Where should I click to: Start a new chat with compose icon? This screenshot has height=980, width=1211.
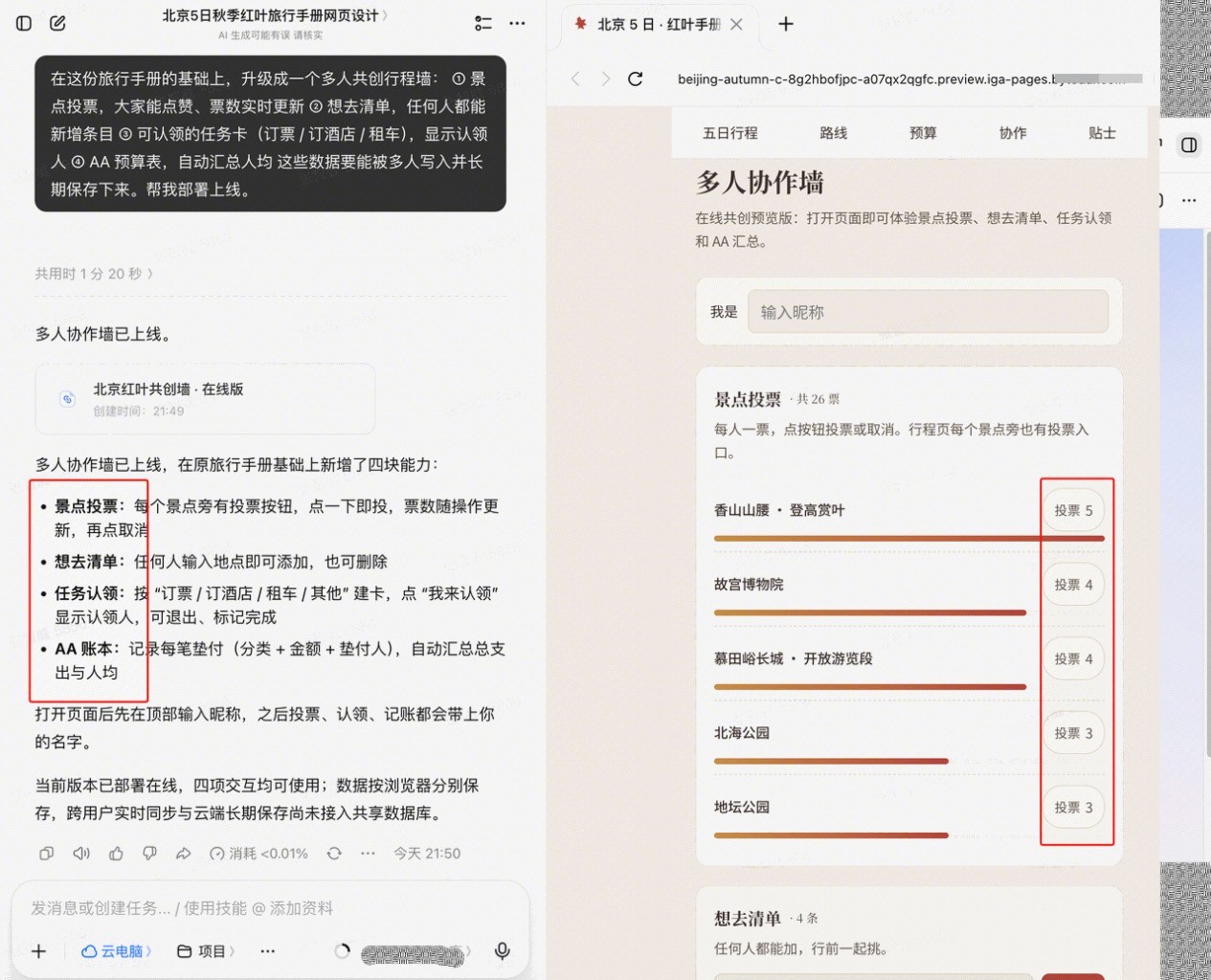click(x=57, y=23)
